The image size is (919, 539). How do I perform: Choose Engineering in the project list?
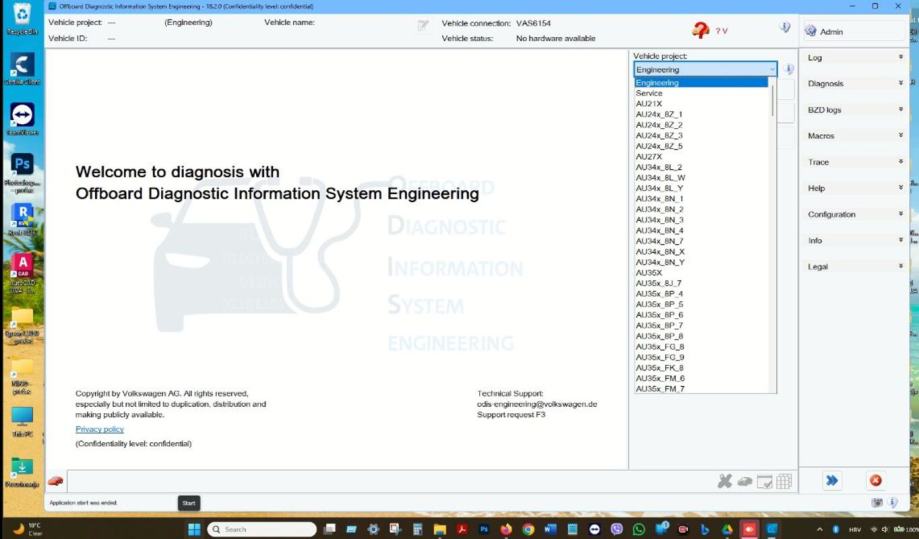(x=701, y=83)
